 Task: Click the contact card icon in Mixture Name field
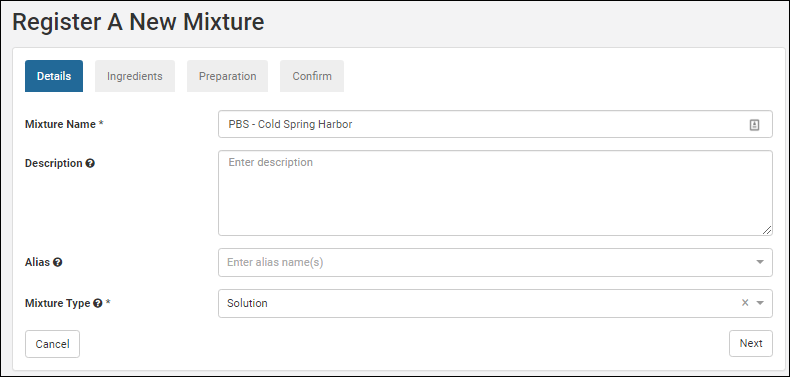[x=754, y=124]
